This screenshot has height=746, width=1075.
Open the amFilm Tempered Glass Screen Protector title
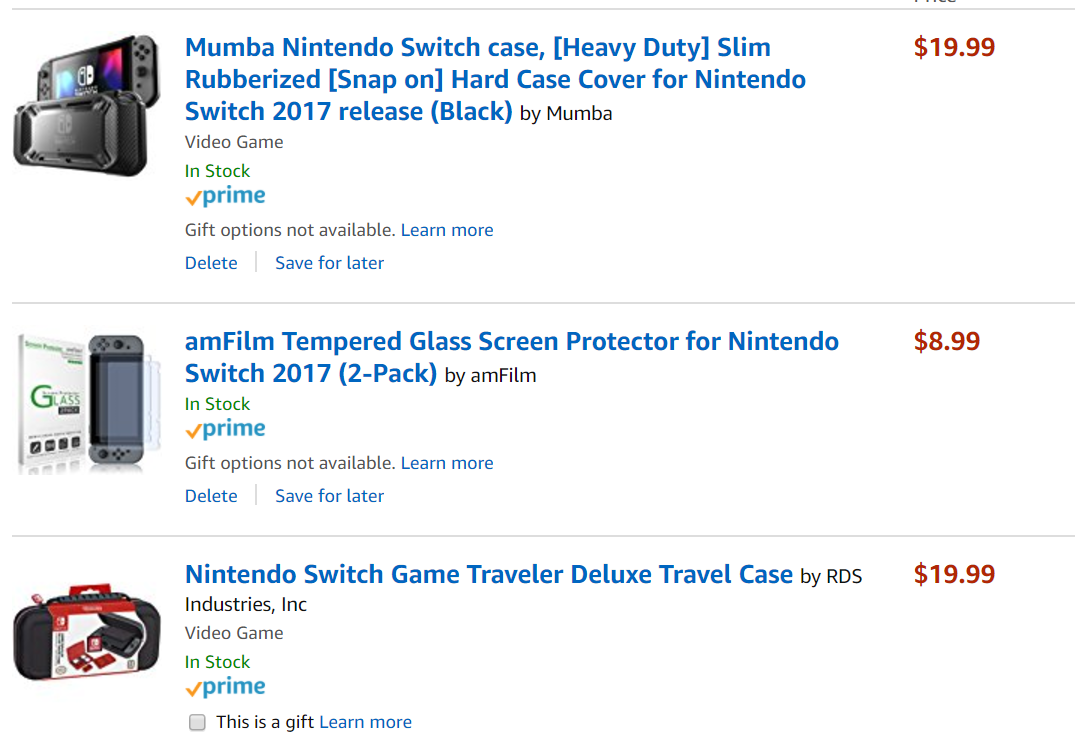pos(511,342)
